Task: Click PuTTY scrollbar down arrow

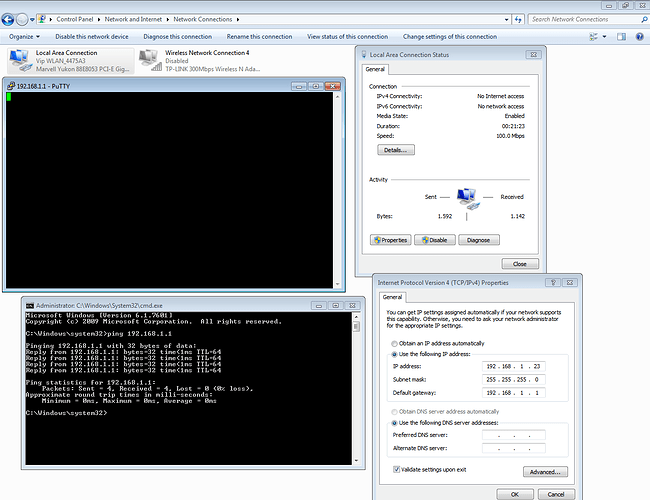Action: (338, 284)
